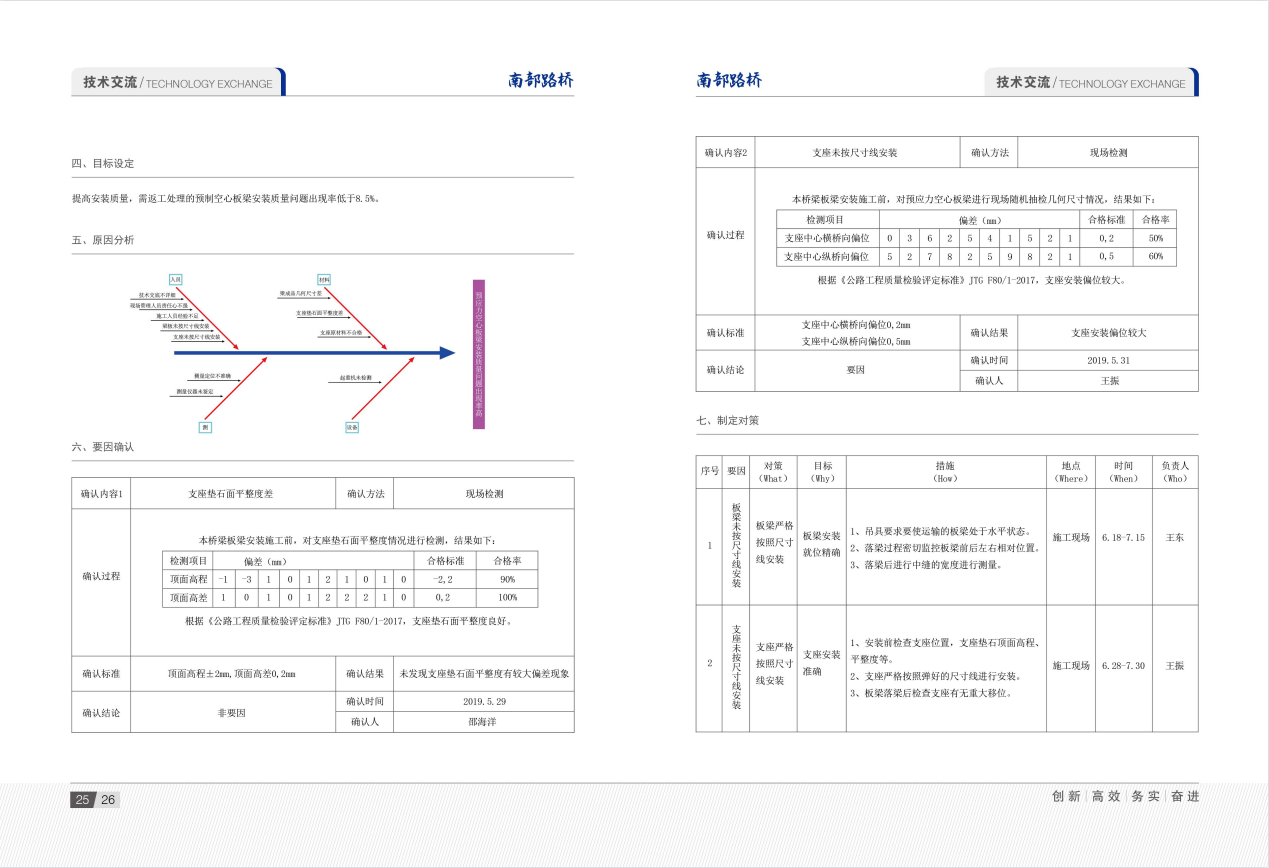The width and height of the screenshot is (1269, 868).
Task: Select the heading "六、要因确认"
Action: pos(103,447)
